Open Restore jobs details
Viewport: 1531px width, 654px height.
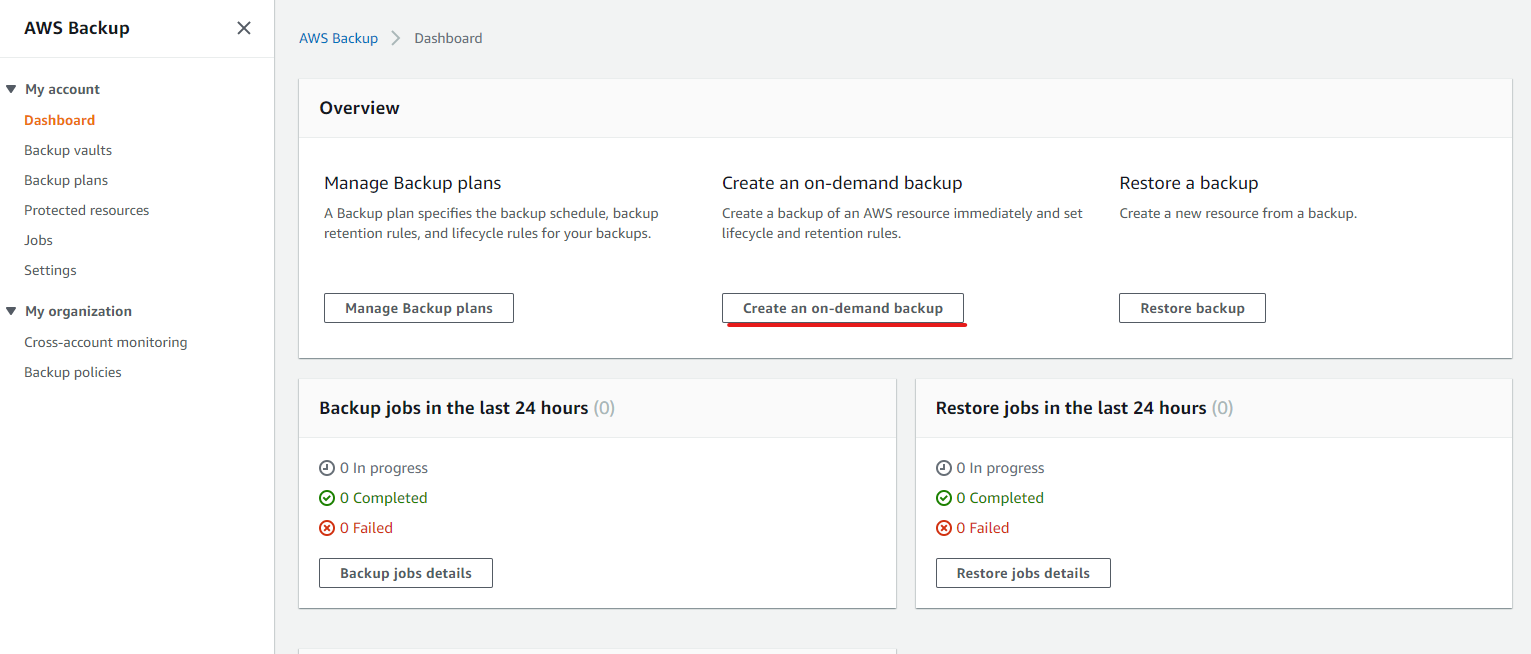point(1023,573)
